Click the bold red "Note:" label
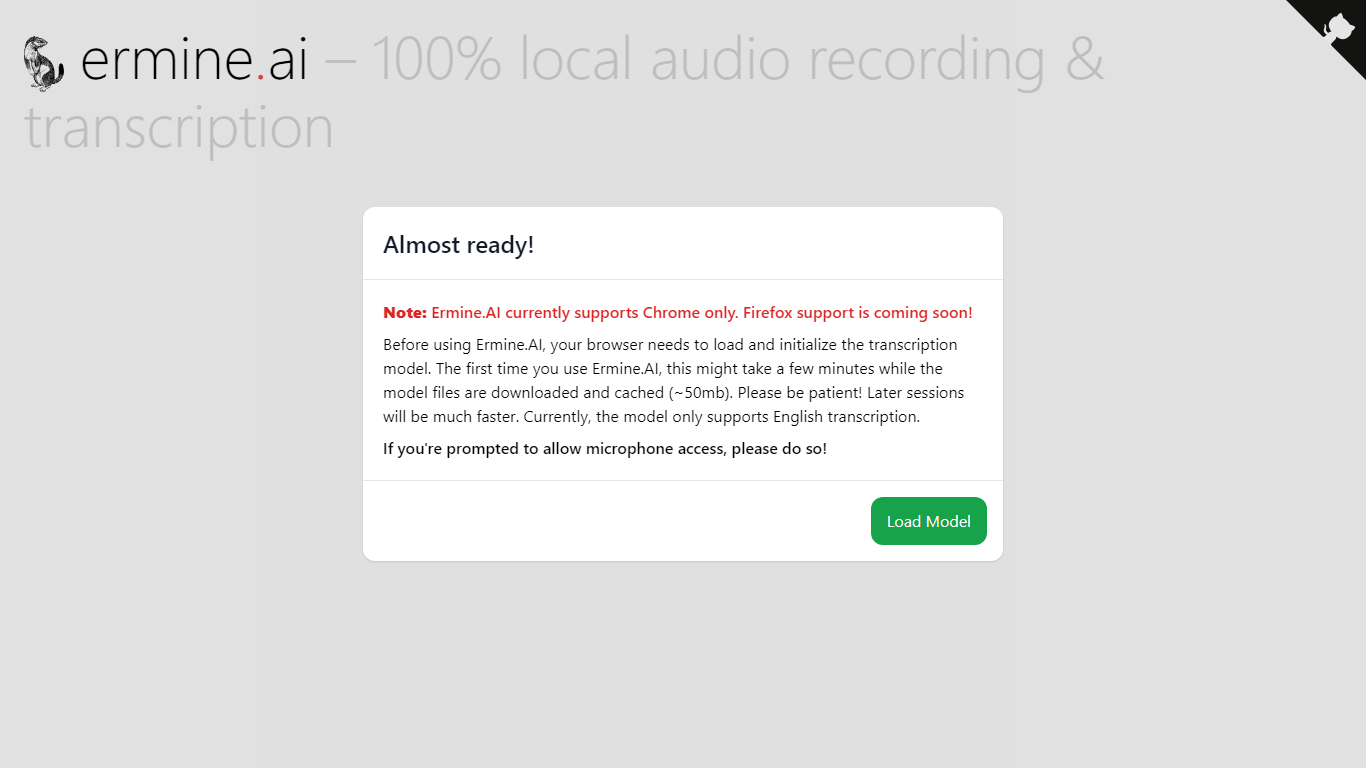1366x768 pixels. tap(405, 313)
